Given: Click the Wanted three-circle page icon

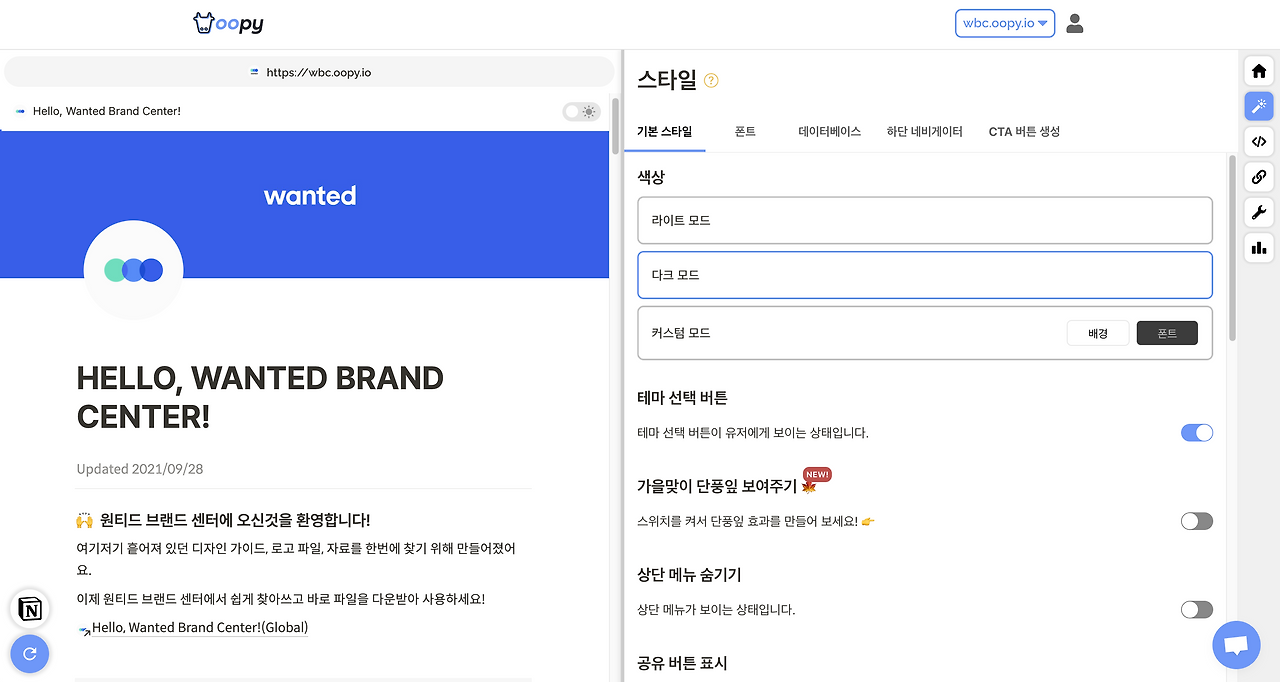Looking at the screenshot, I should [x=133, y=270].
